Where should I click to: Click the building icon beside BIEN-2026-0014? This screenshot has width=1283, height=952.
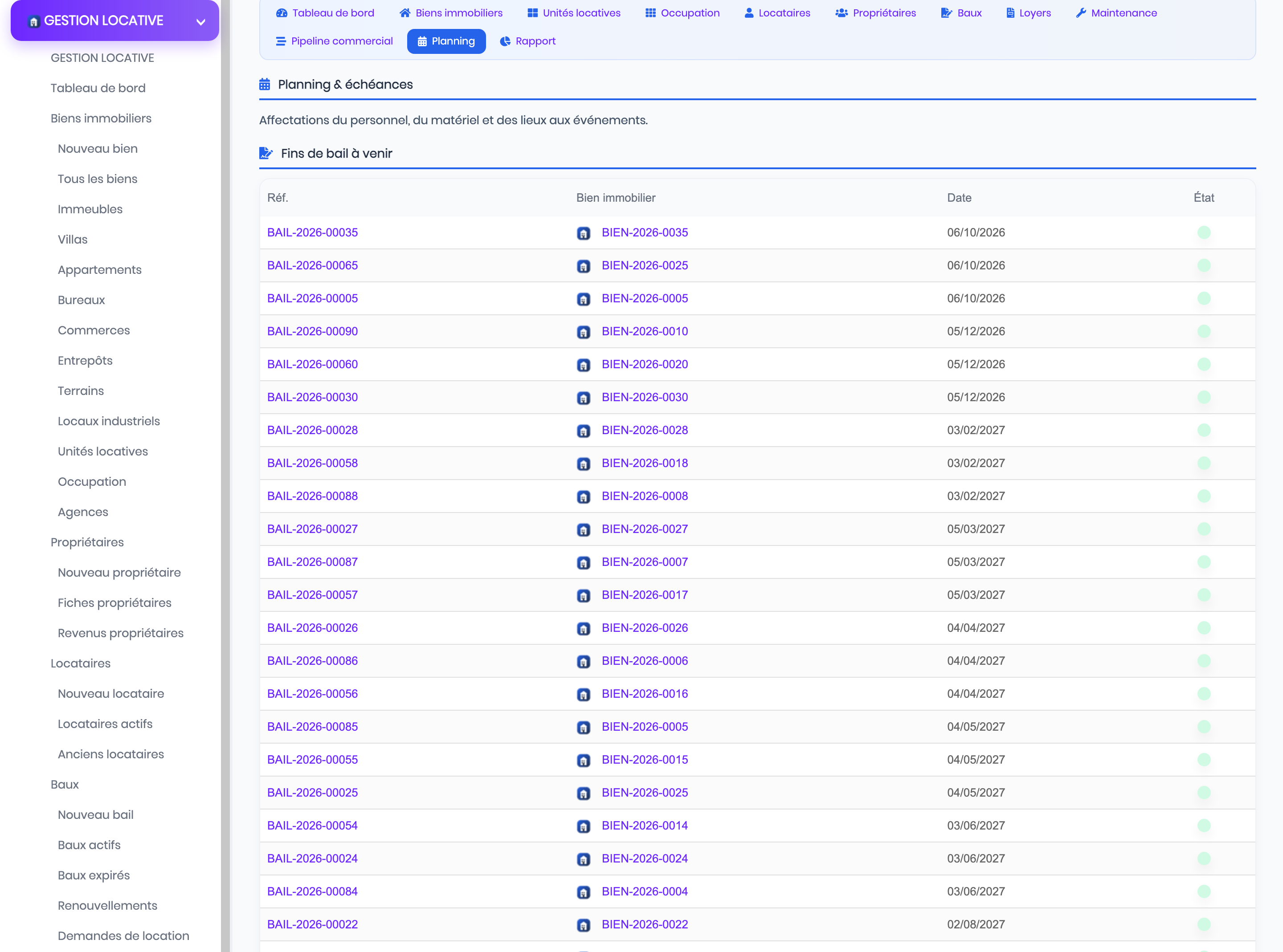pos(583,826)
